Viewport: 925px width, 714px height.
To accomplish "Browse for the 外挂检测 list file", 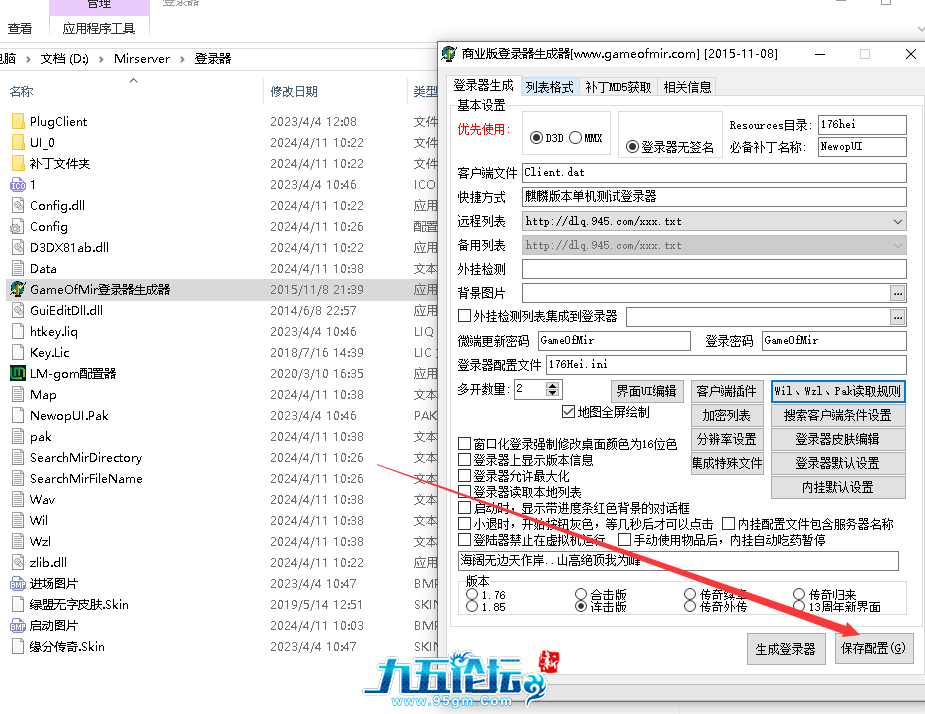I will pos(897,317).
